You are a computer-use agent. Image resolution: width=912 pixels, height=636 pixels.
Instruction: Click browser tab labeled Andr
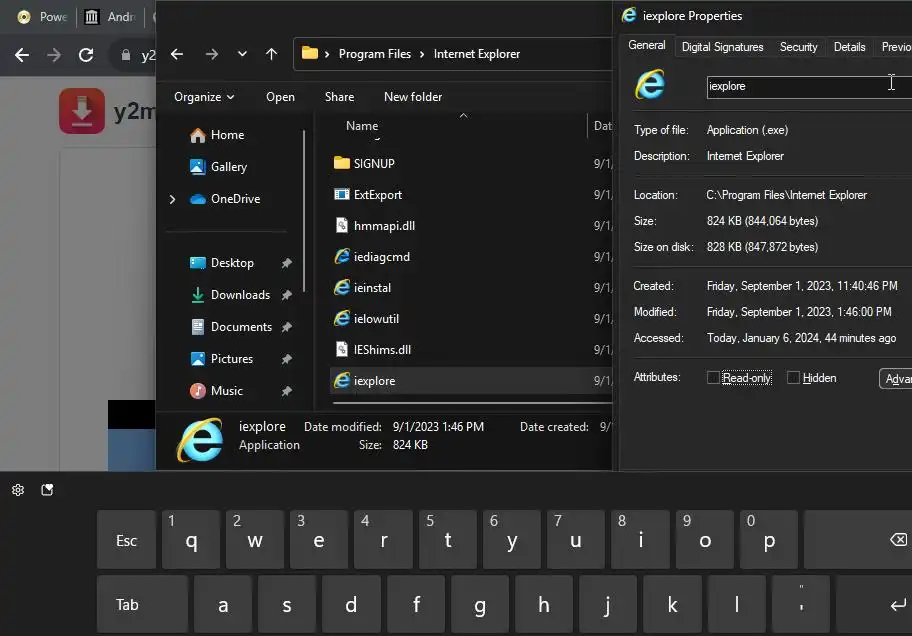pos(111,17)
